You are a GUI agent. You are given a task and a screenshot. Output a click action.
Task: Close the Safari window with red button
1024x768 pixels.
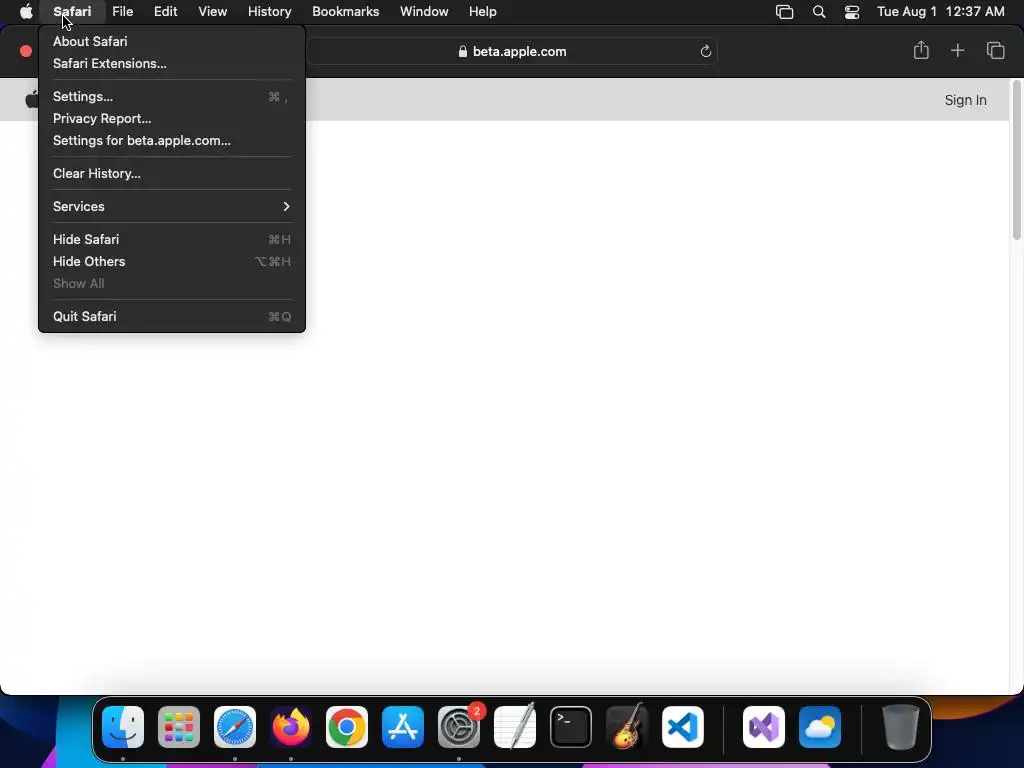coord(25,51)
